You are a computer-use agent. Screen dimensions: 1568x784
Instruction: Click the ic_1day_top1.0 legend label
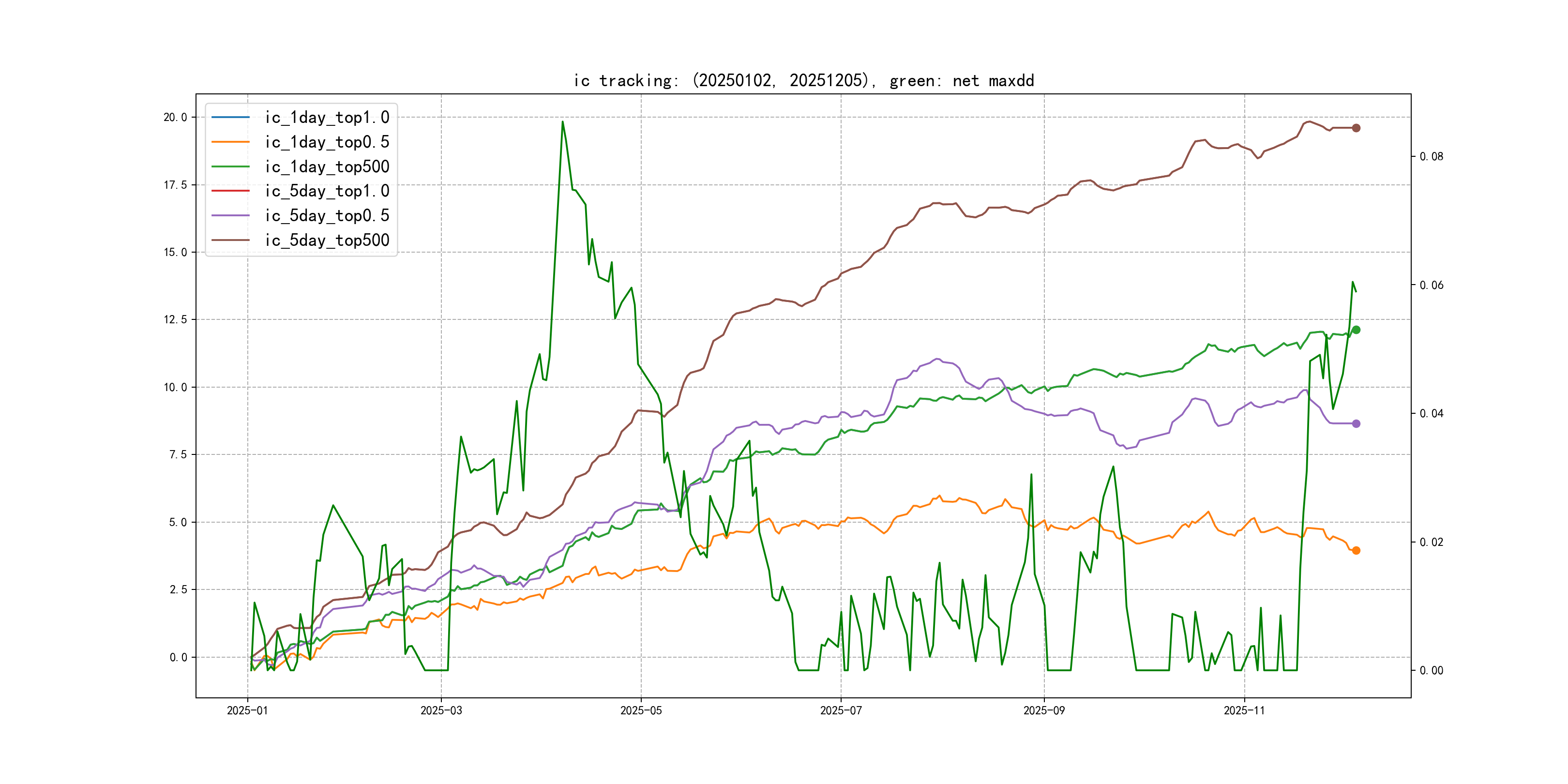327,118
